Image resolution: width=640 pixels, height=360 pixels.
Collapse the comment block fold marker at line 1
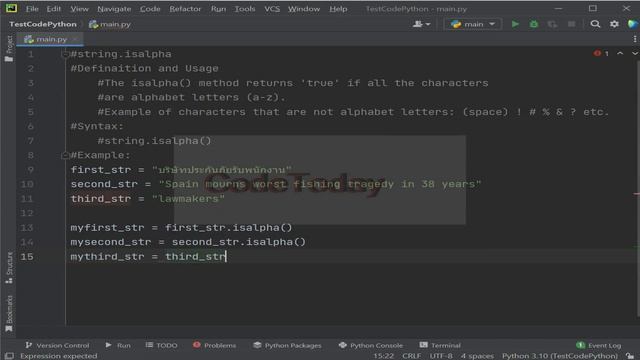pyautogui.click(x=65, y=54)
